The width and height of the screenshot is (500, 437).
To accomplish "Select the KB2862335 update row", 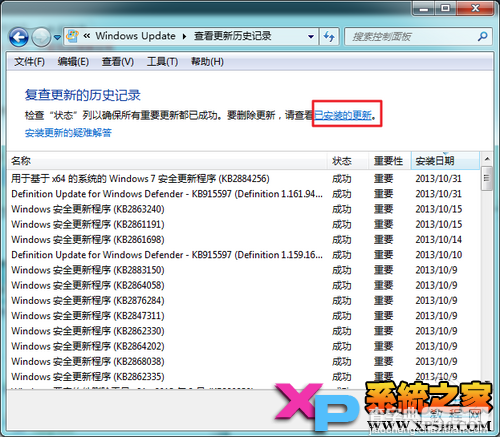I will coord(243,377).
